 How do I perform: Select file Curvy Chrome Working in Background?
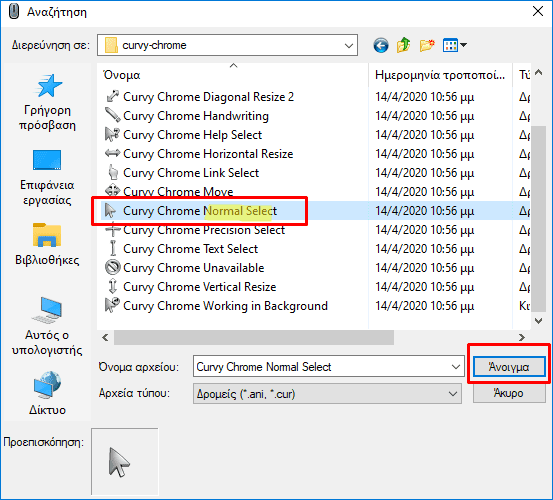[x=225, y=306]
